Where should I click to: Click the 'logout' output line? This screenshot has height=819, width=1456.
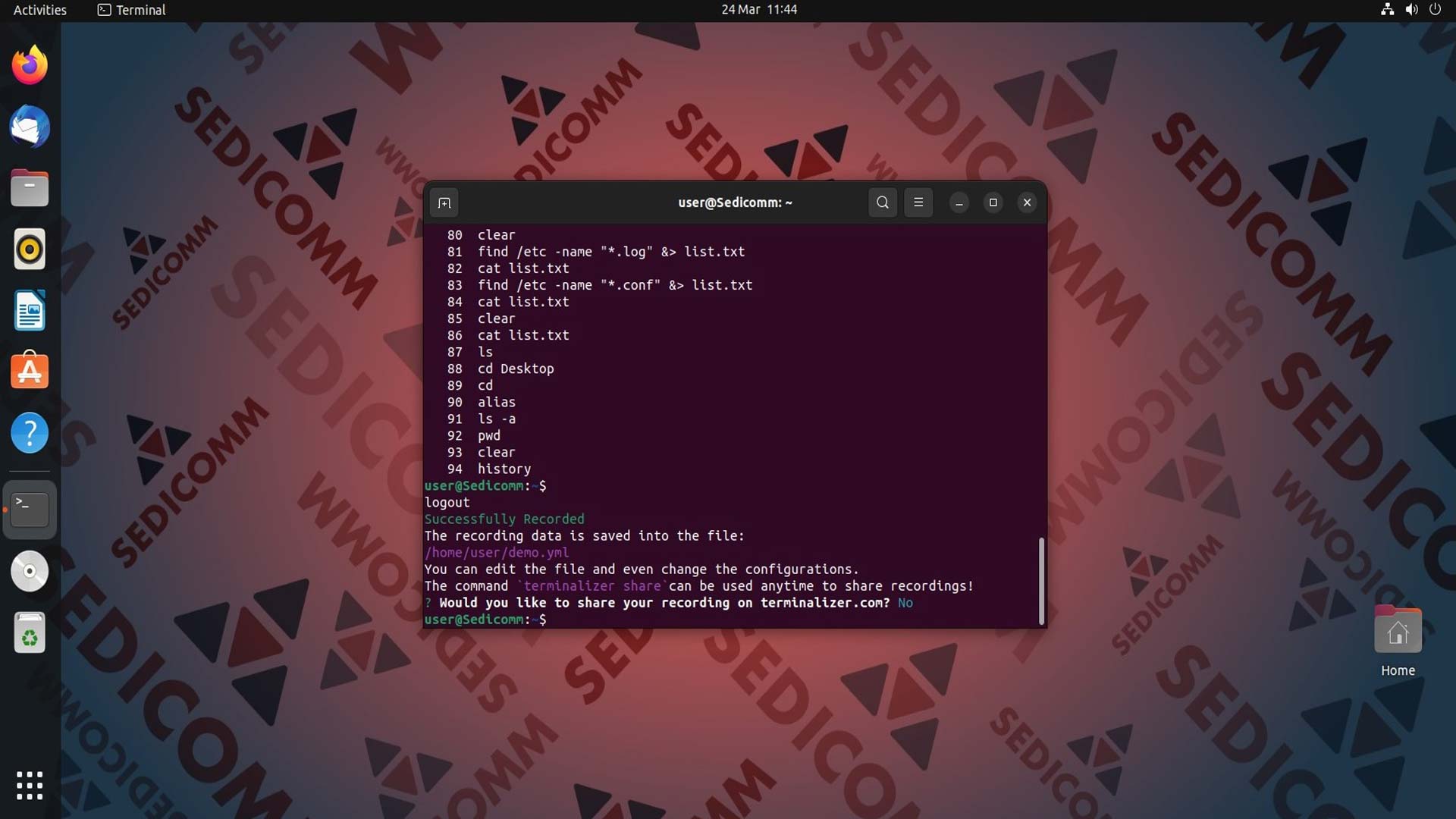[447, 503]
